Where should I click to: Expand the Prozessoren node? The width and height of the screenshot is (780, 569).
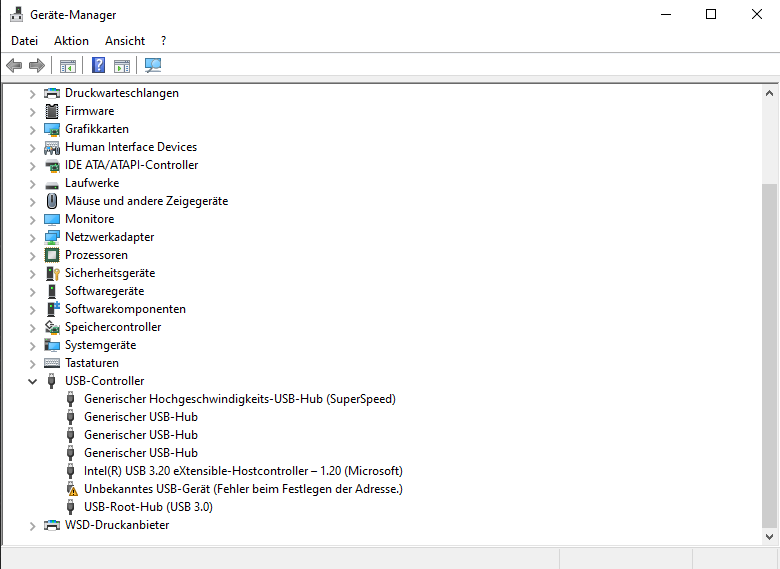pos(32,255)
